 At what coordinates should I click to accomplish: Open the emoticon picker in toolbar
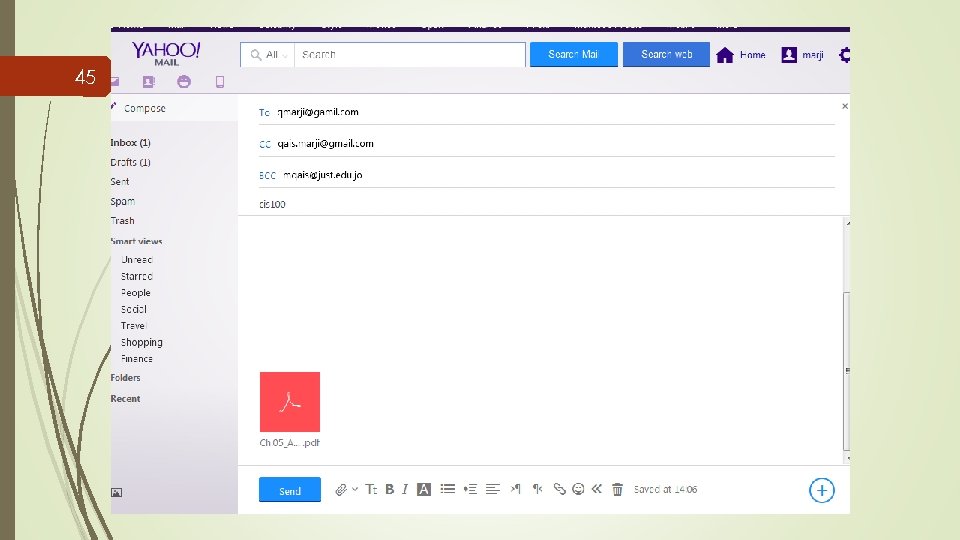coord(578,489)
